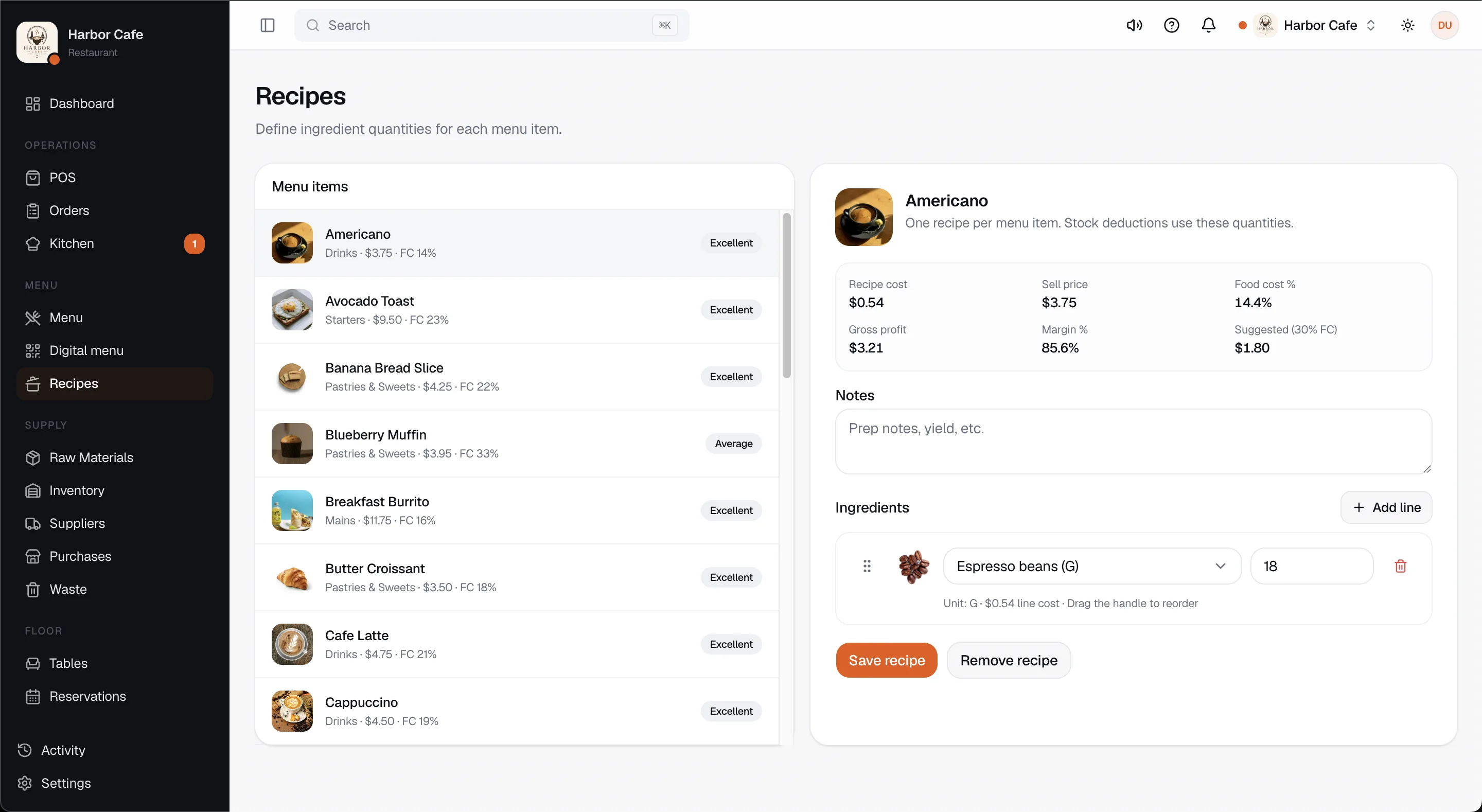This screenshot has width=1482, height=812.
Task: Open the help question mark icon
Action: point(1171,25)
